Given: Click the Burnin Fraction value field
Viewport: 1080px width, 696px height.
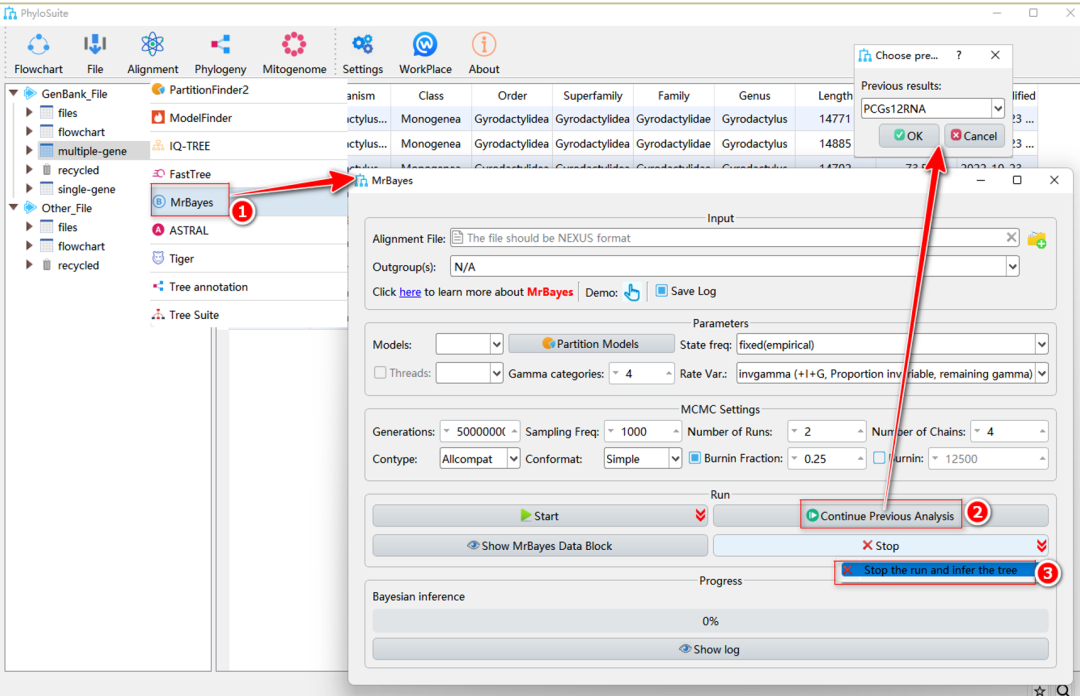Looking at the screenshot, I should pos(827,459).
